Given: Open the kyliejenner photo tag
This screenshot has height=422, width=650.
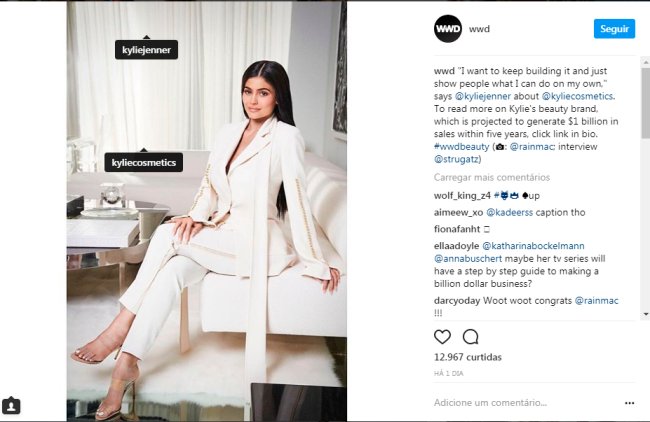Looking at the screenshot, I should click(x=146, y=50).
